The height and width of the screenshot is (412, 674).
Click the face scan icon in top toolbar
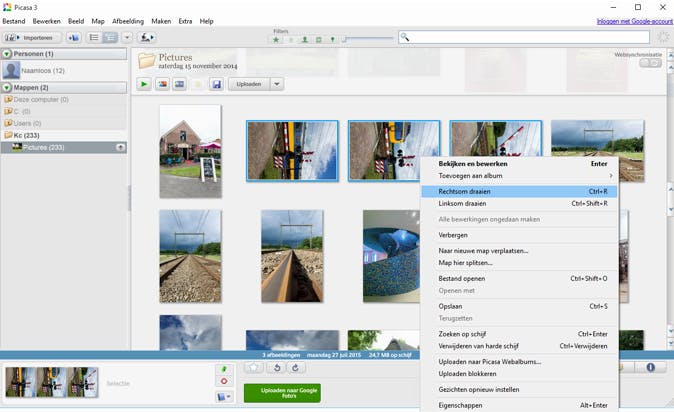[146, 38]
